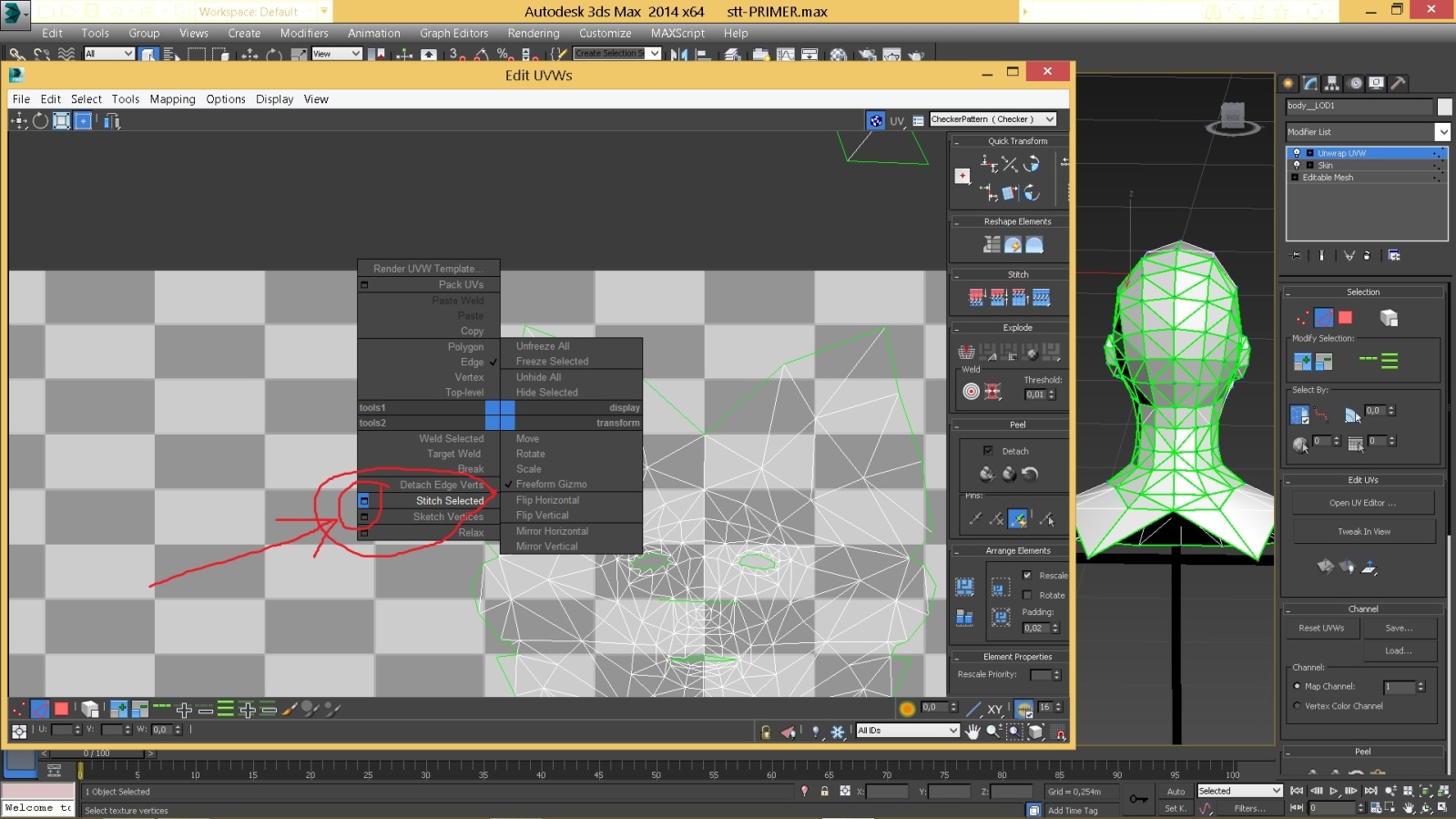Click the Weld Selected Subobject icon
This screenshot has width=1456, height=819.
[993, 391]
